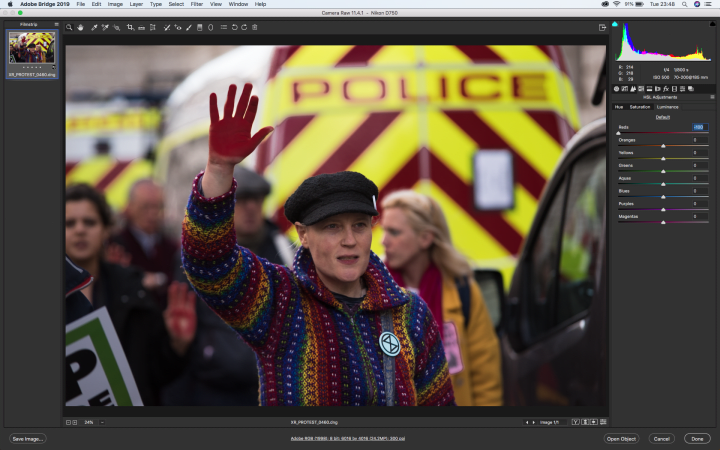The image size is (720, 450).
Task: Open the Filter menu
Action: pos(197,4)
